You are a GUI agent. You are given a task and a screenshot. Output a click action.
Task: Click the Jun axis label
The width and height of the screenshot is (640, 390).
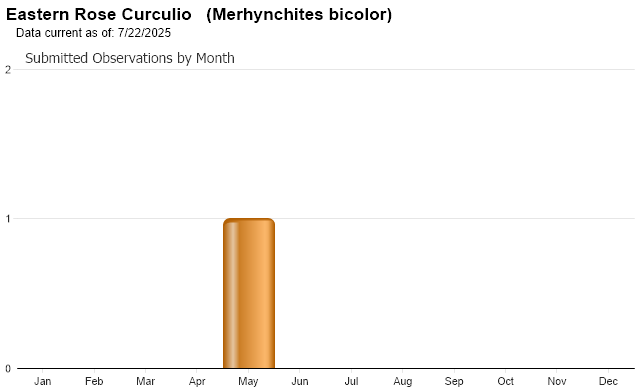point(300,381)
